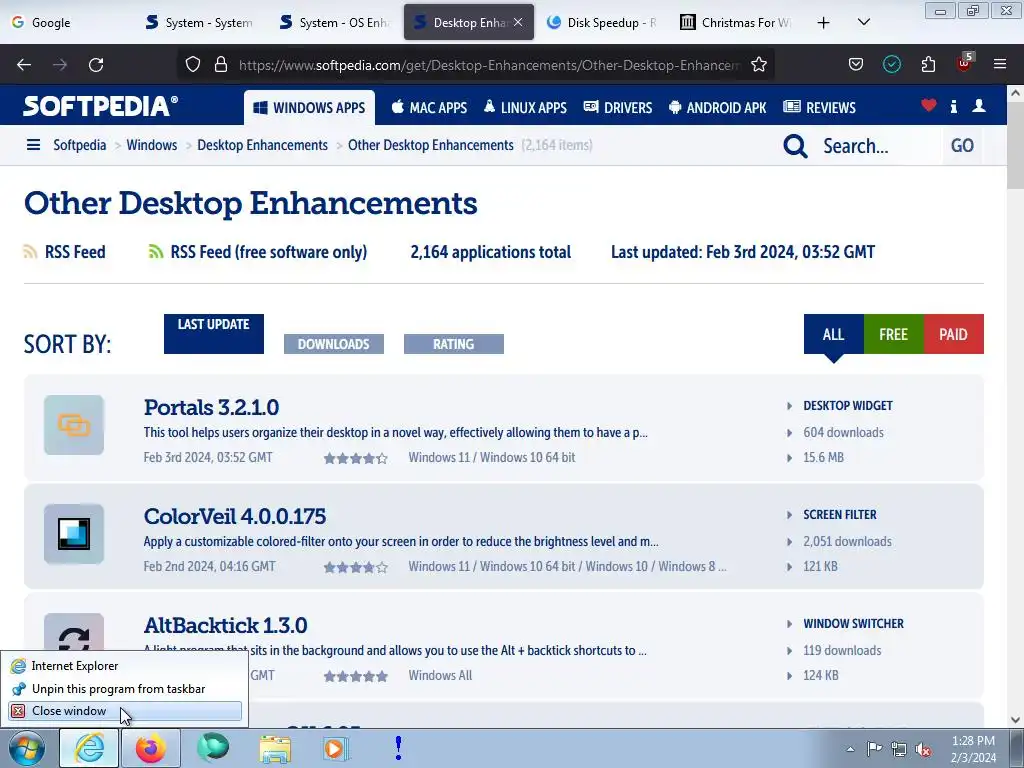Image resolution: width=1024 pixels, height=768 pixels.
Task: Click the Portals app thumbnail icon
Action: pos(74,425)
